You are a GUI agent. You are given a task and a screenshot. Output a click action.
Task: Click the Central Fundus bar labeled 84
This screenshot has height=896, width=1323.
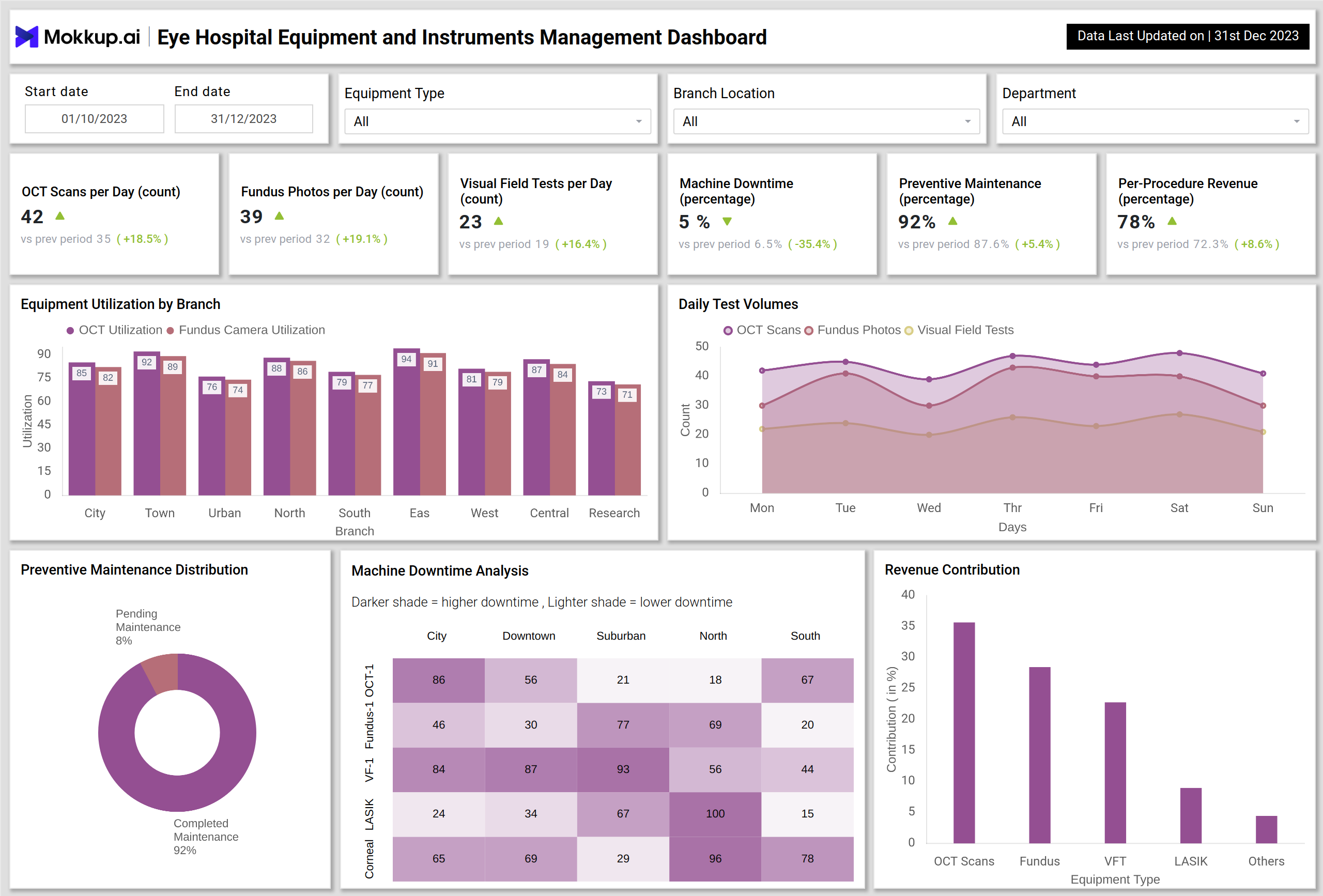pos(563,430)
